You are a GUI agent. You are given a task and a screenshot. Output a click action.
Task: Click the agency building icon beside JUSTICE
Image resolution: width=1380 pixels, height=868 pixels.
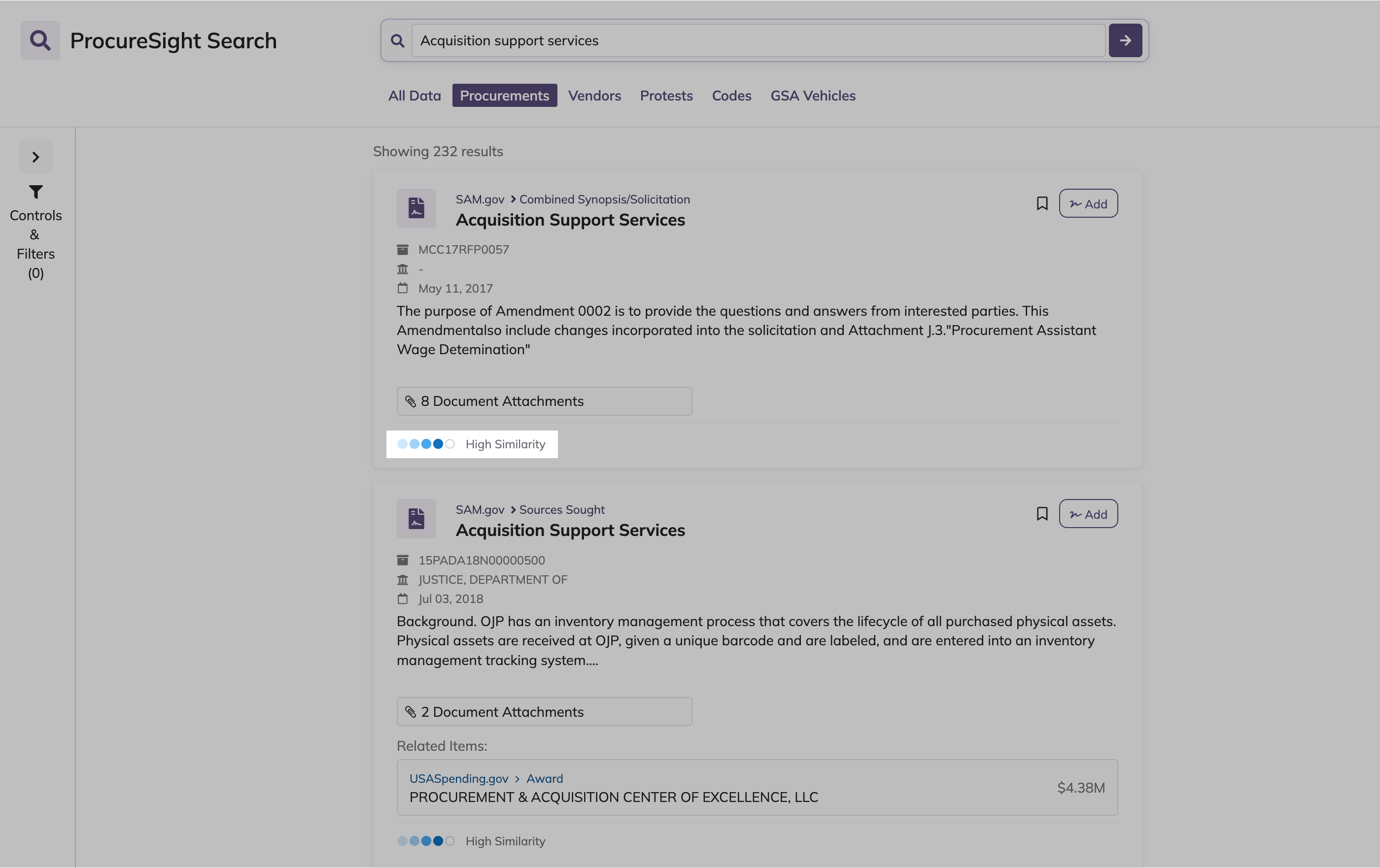point(402,580)
